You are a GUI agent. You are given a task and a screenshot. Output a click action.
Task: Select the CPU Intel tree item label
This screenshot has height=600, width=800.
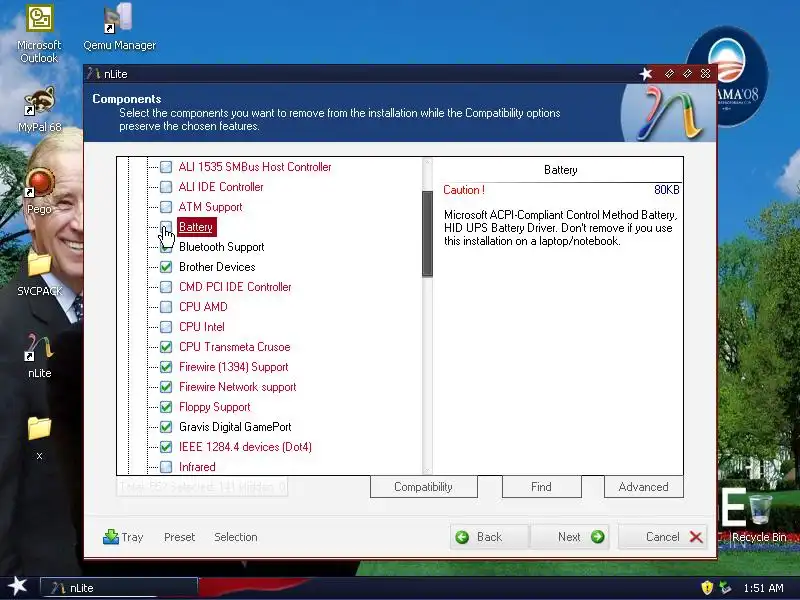202,327
